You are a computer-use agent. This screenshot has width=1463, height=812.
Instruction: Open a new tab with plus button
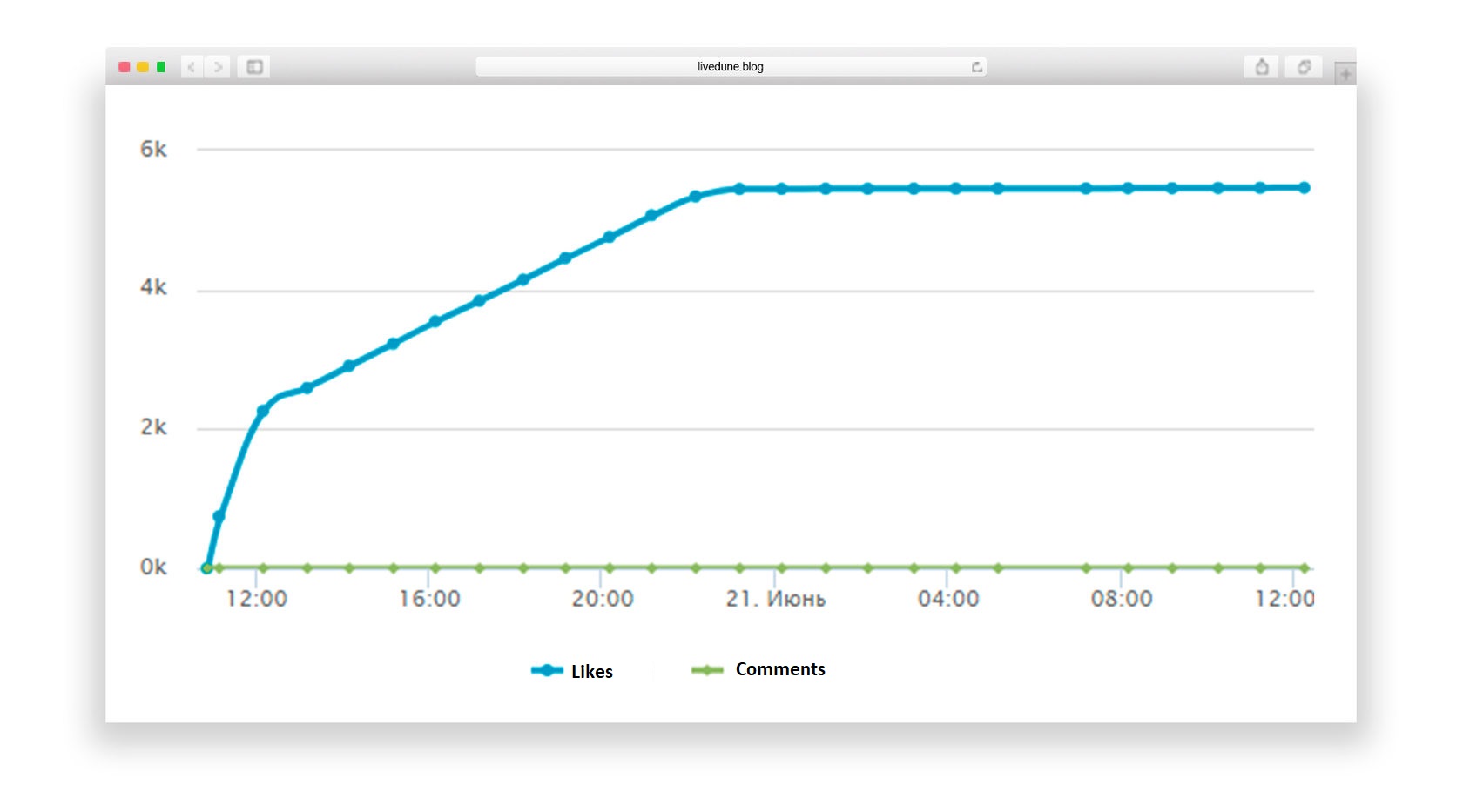(1345, 75)
